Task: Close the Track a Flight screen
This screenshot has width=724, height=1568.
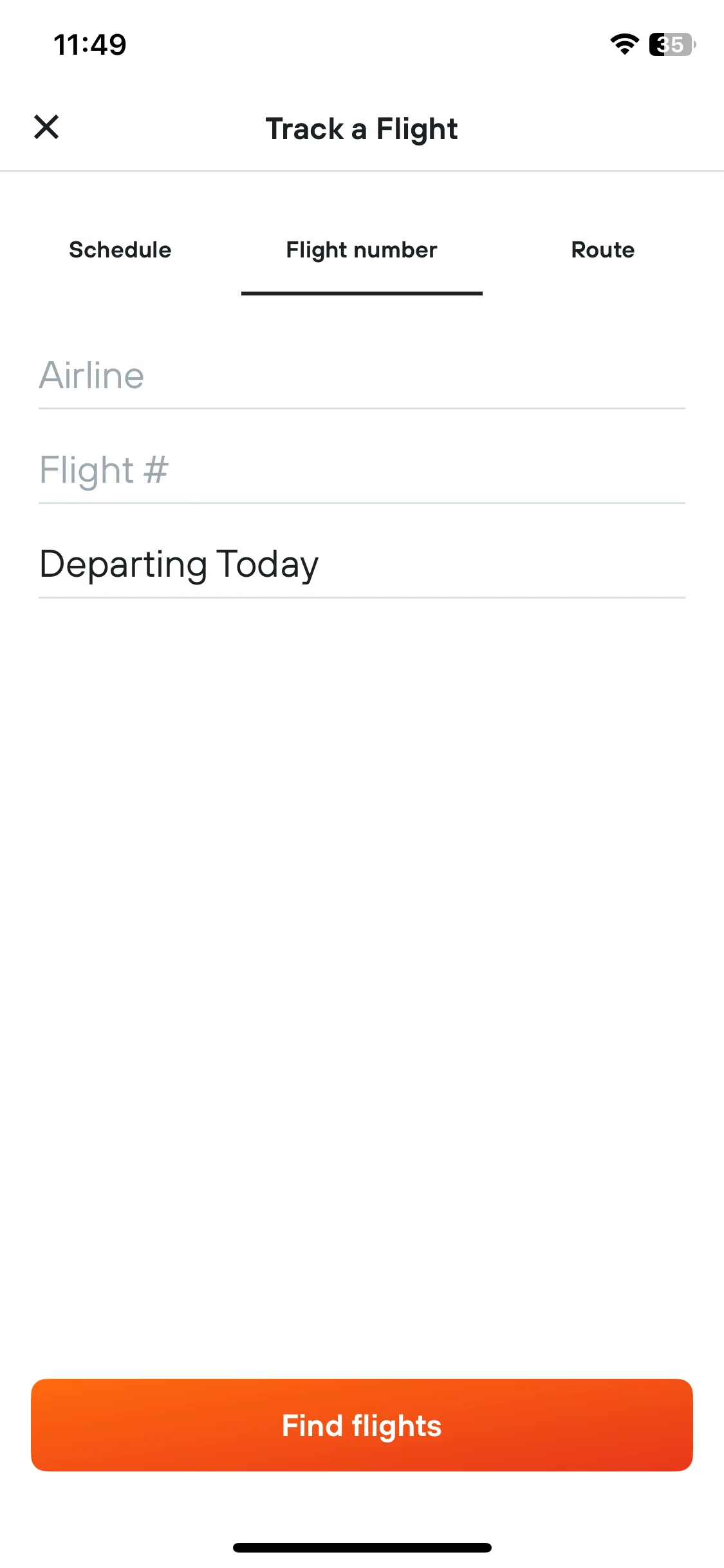Action: pyautogui.click(x=46, y=127)
